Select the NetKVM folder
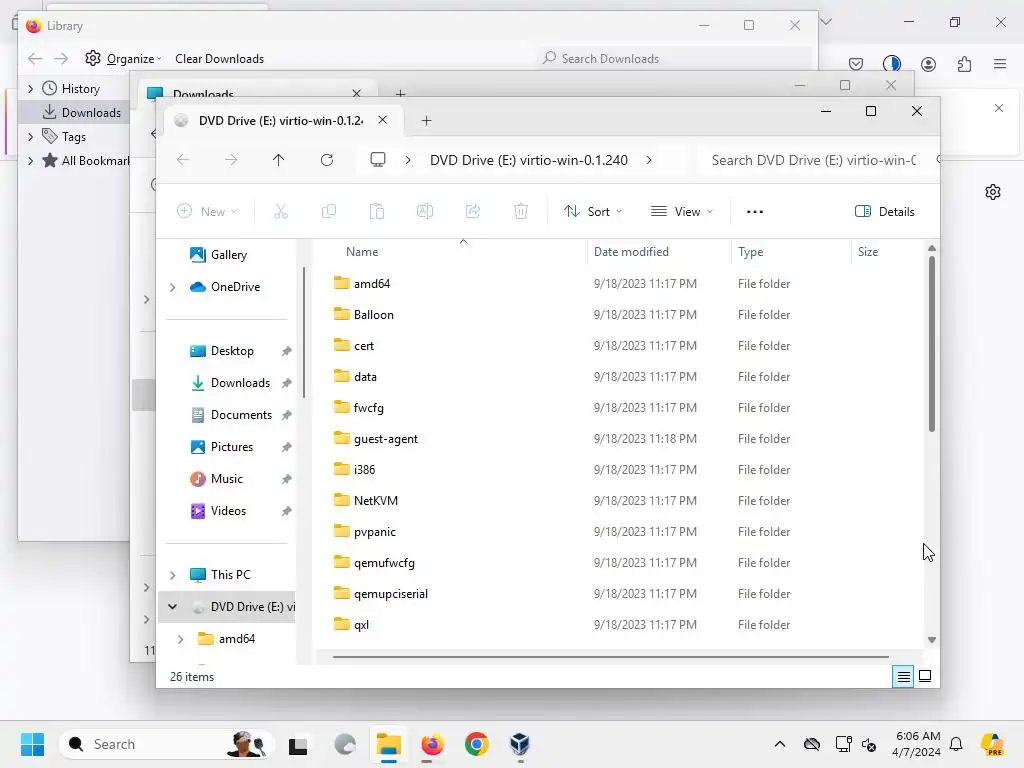This screenshot has height=768, width=1024. 376,501
